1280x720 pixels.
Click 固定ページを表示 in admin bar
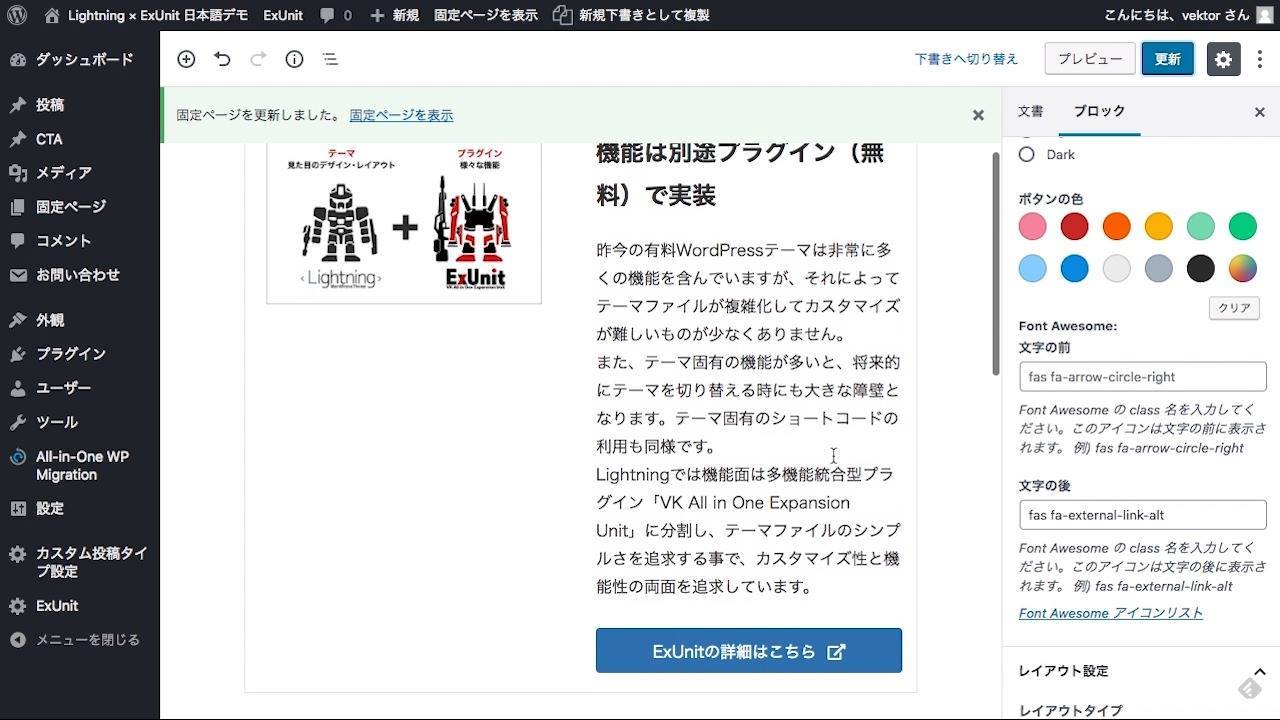pos(485,15)
